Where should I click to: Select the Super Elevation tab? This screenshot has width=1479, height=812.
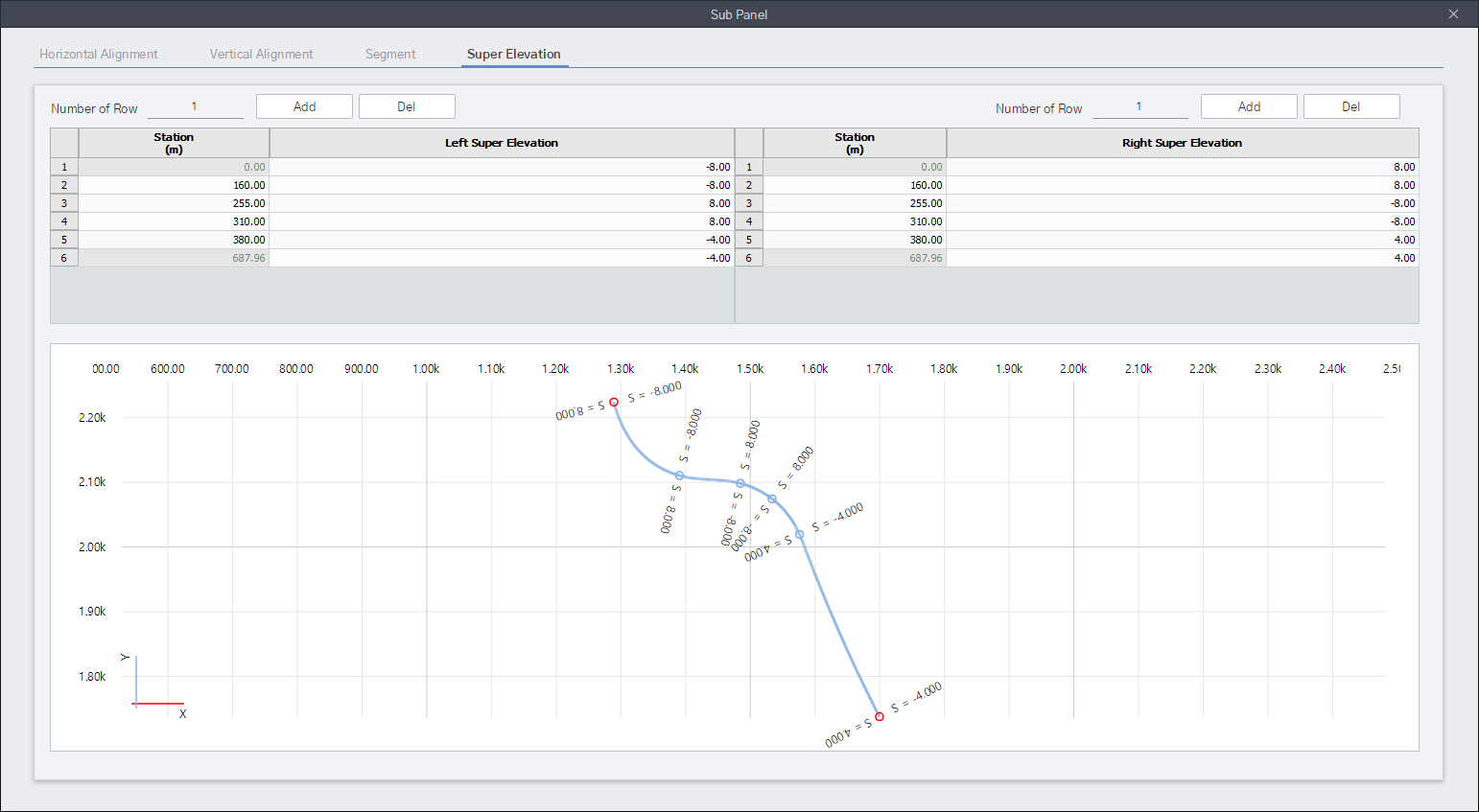(514, 55)
